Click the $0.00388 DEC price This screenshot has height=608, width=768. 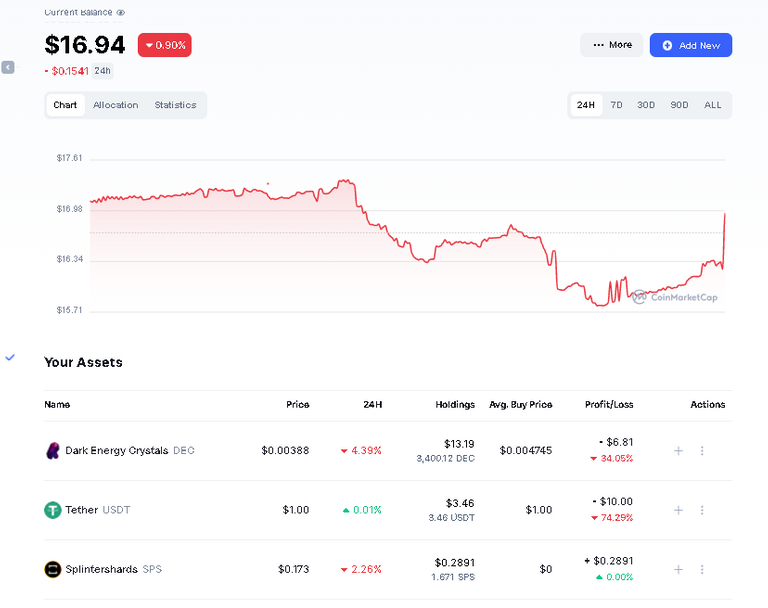click(x=285, y=451)
